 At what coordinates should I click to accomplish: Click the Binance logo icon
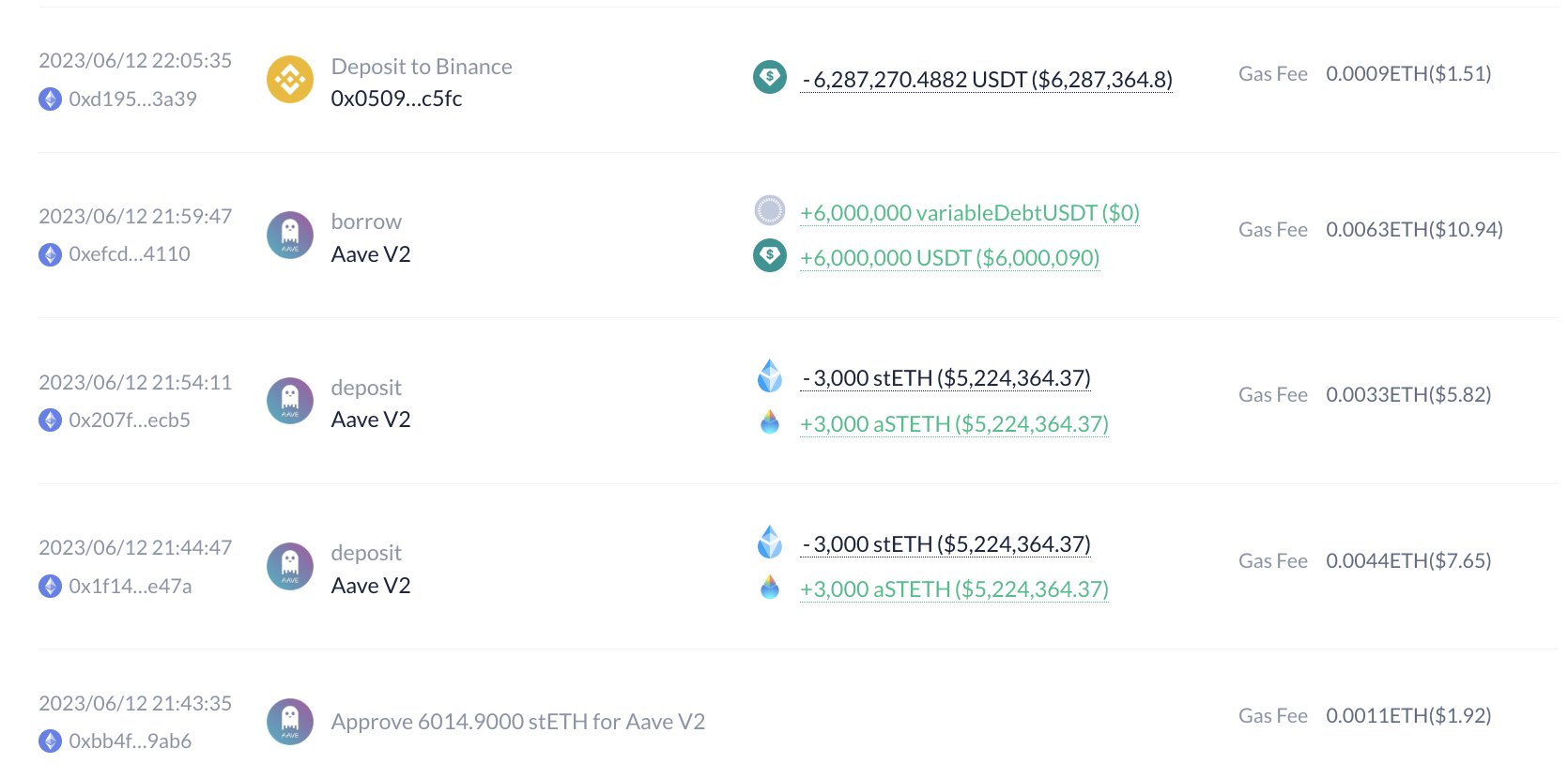[x=290, y=80]
